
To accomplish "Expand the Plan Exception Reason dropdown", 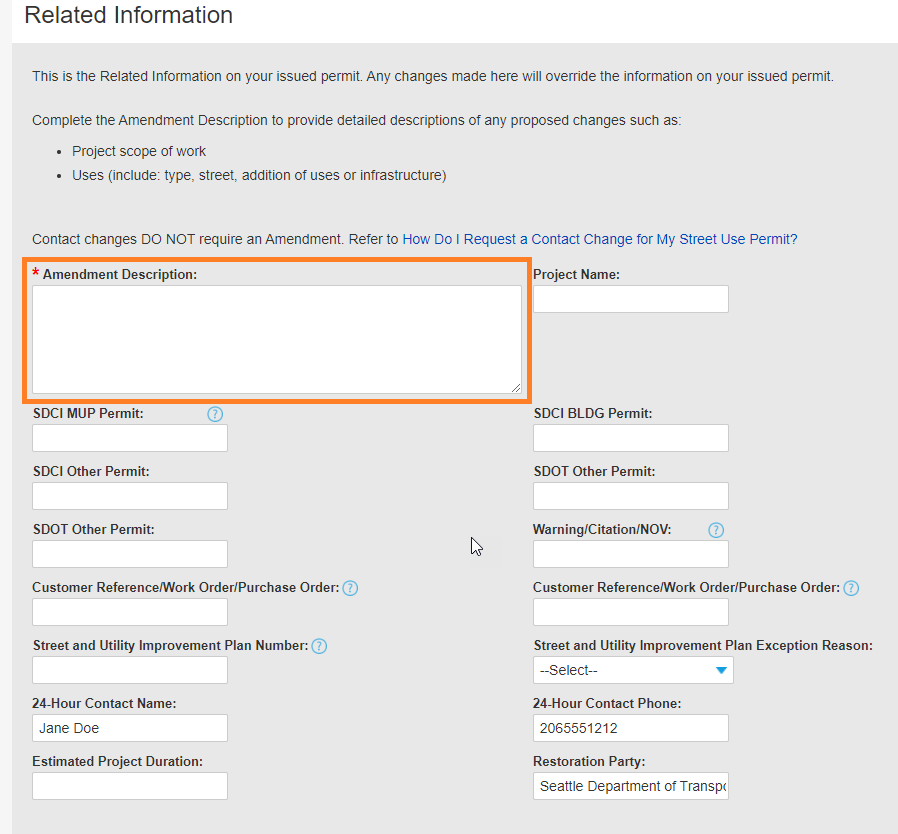I will 633,670.
